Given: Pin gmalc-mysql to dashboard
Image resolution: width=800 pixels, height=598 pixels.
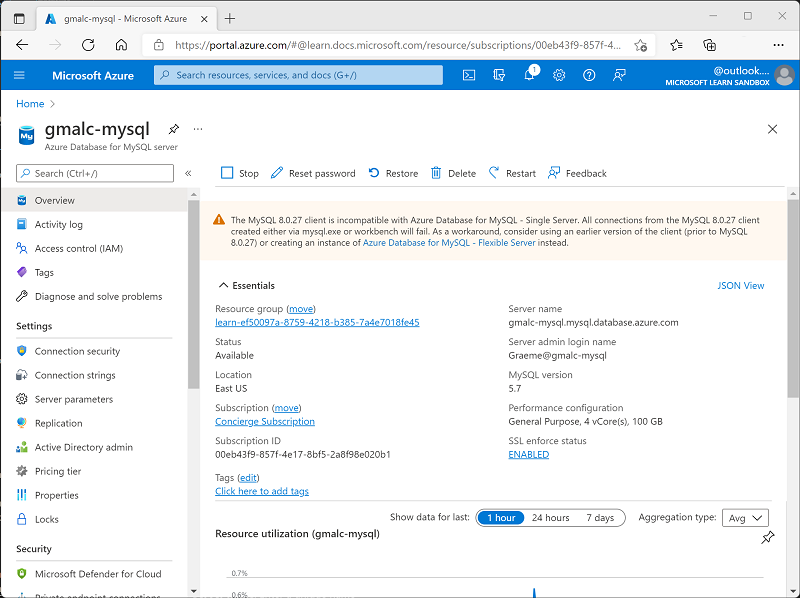Looking at the screenshot, I should tap(174, 129).
